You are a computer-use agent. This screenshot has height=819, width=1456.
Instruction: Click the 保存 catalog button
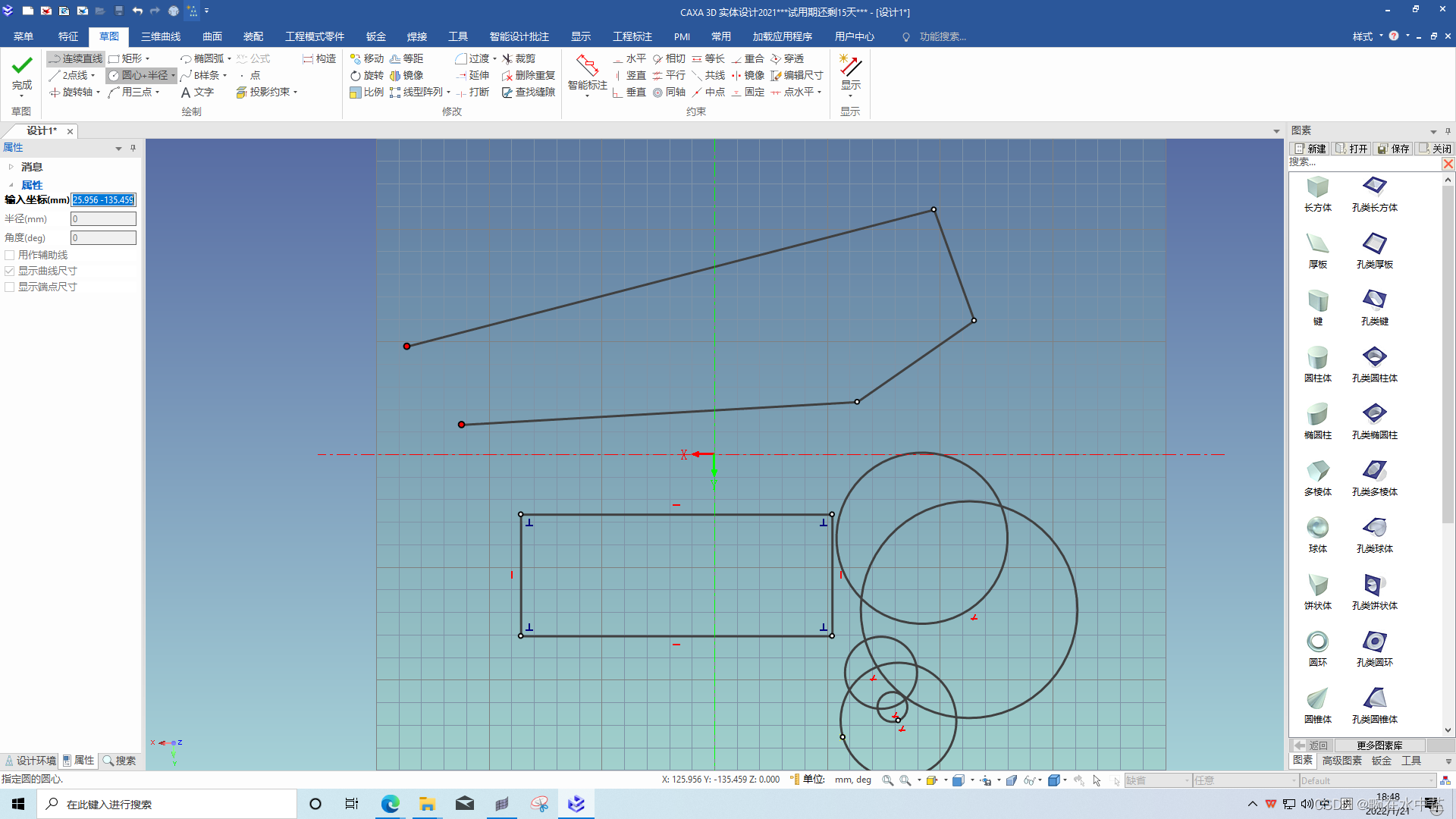(x=1394, y=149)
